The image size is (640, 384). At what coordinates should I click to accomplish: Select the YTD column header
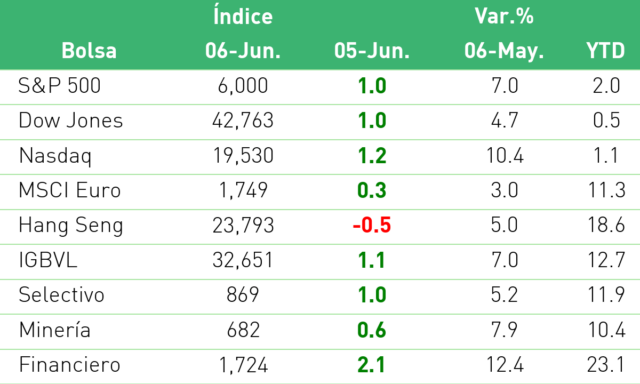click(x=606, y=51)
